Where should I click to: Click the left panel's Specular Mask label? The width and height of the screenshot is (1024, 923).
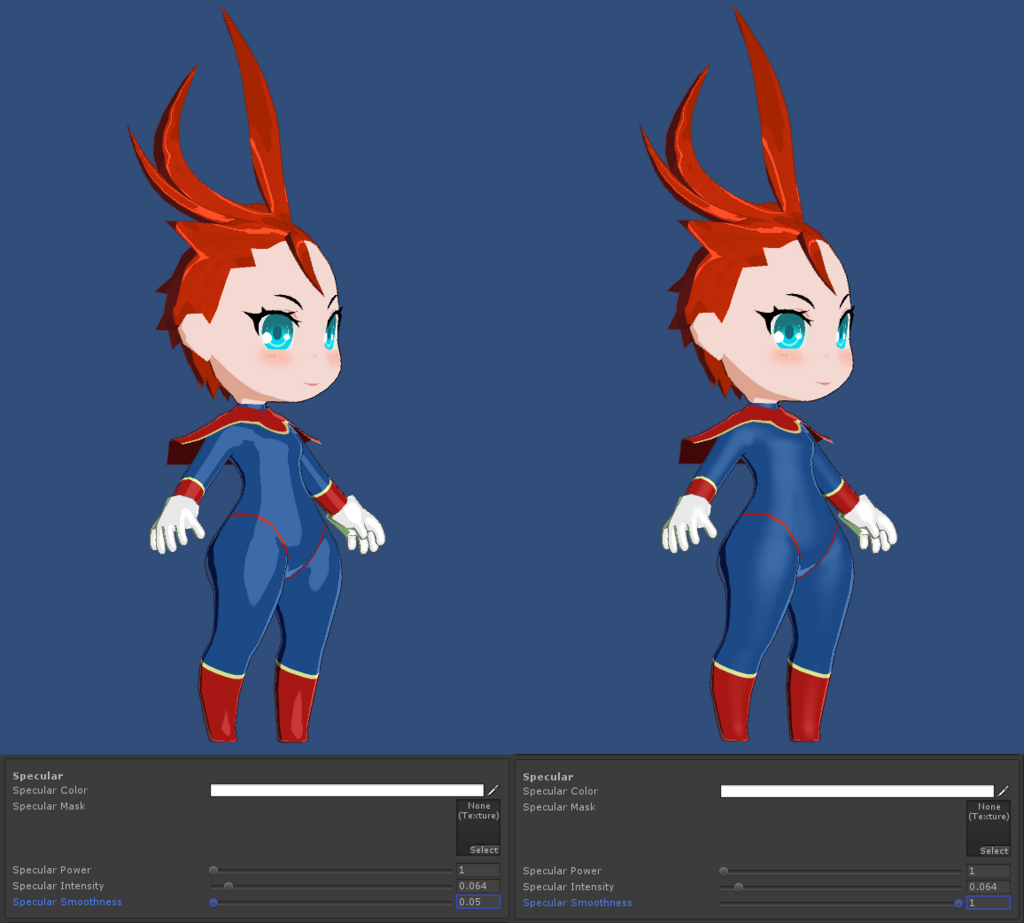49,806
